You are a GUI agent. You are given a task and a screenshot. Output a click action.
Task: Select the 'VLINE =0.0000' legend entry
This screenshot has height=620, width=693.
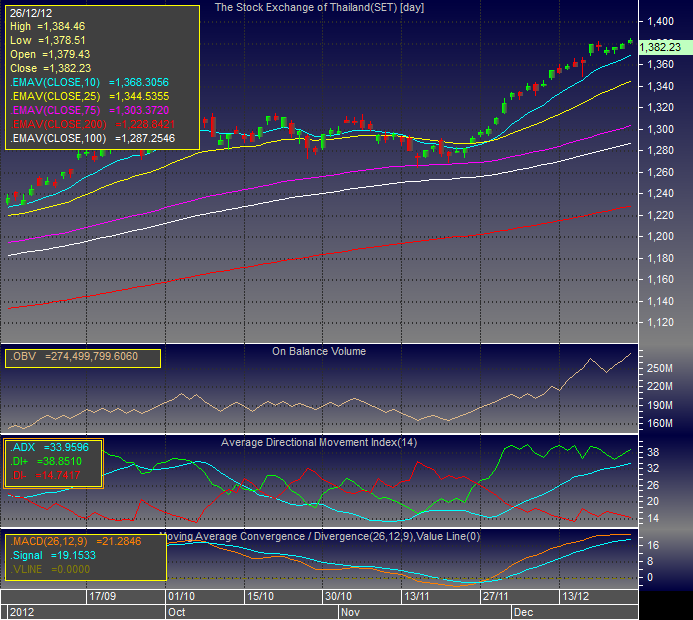point(50,570)
